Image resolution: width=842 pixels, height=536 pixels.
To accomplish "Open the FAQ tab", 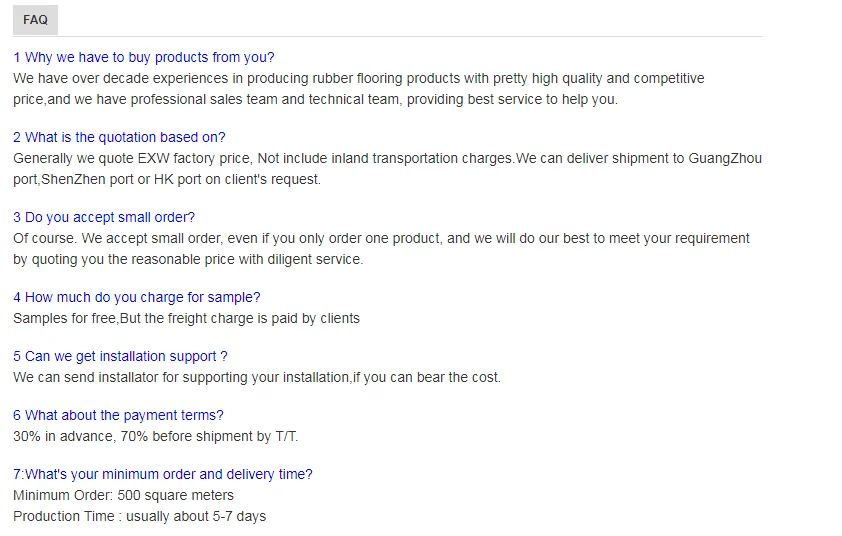I will tap(35, 20).
